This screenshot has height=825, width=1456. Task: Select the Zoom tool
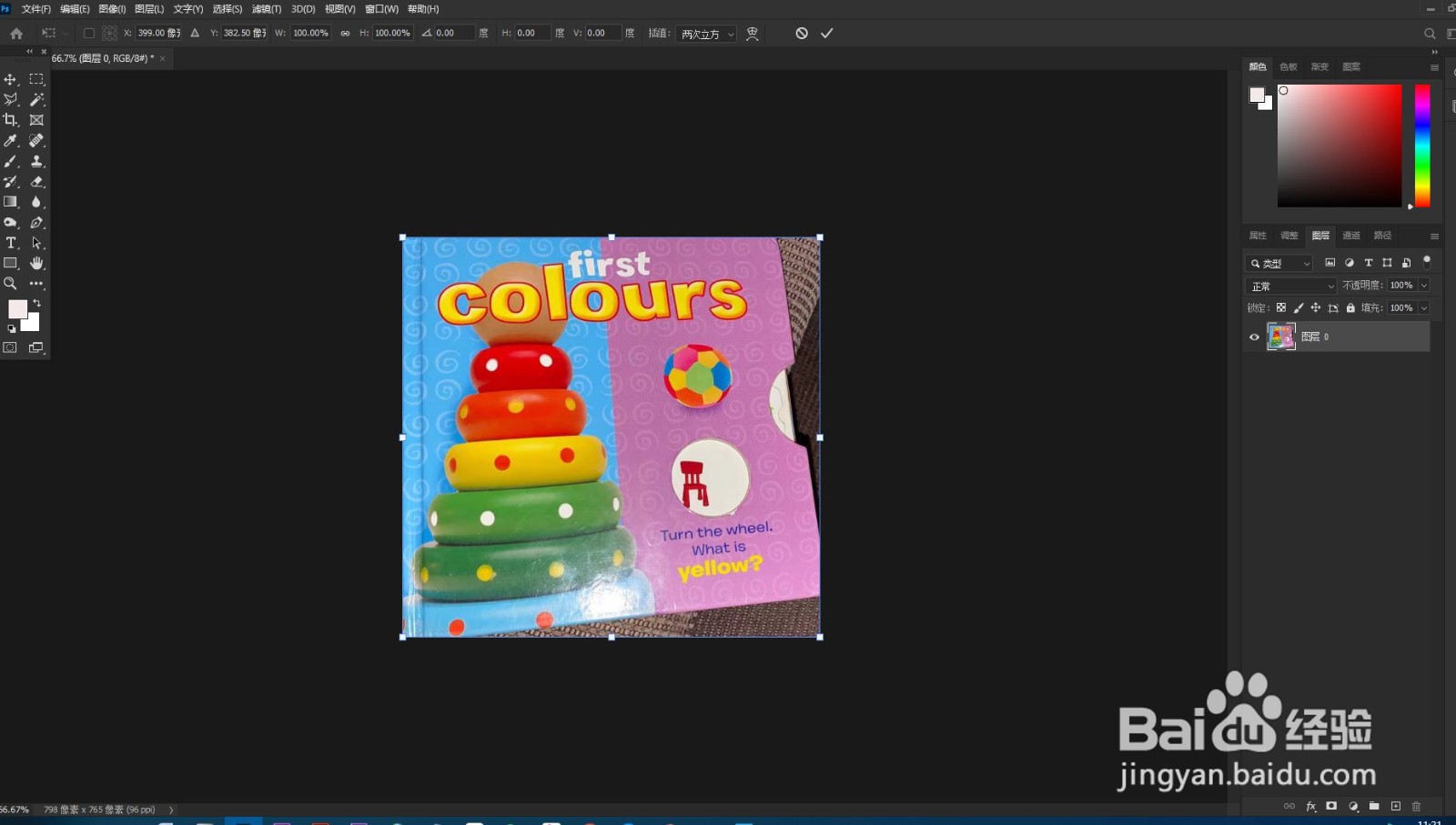point(11,284)
